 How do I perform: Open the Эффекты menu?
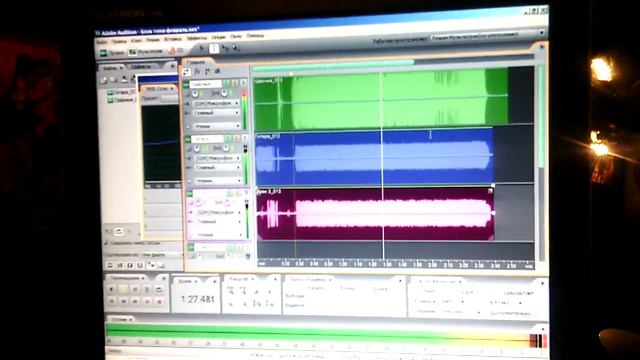[197, 38]
